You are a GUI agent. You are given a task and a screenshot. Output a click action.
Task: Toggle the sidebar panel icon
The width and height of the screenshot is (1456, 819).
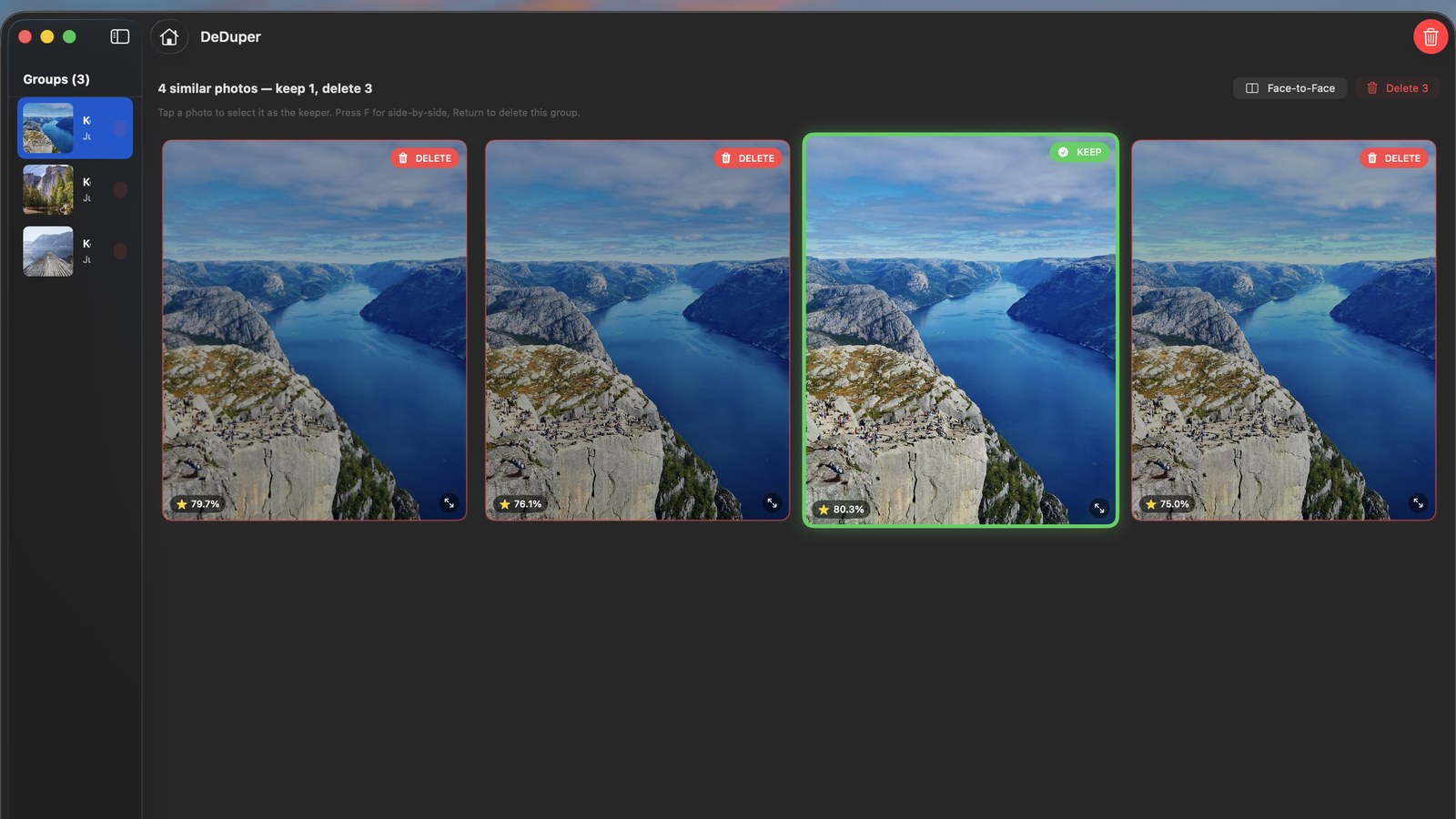120,36
